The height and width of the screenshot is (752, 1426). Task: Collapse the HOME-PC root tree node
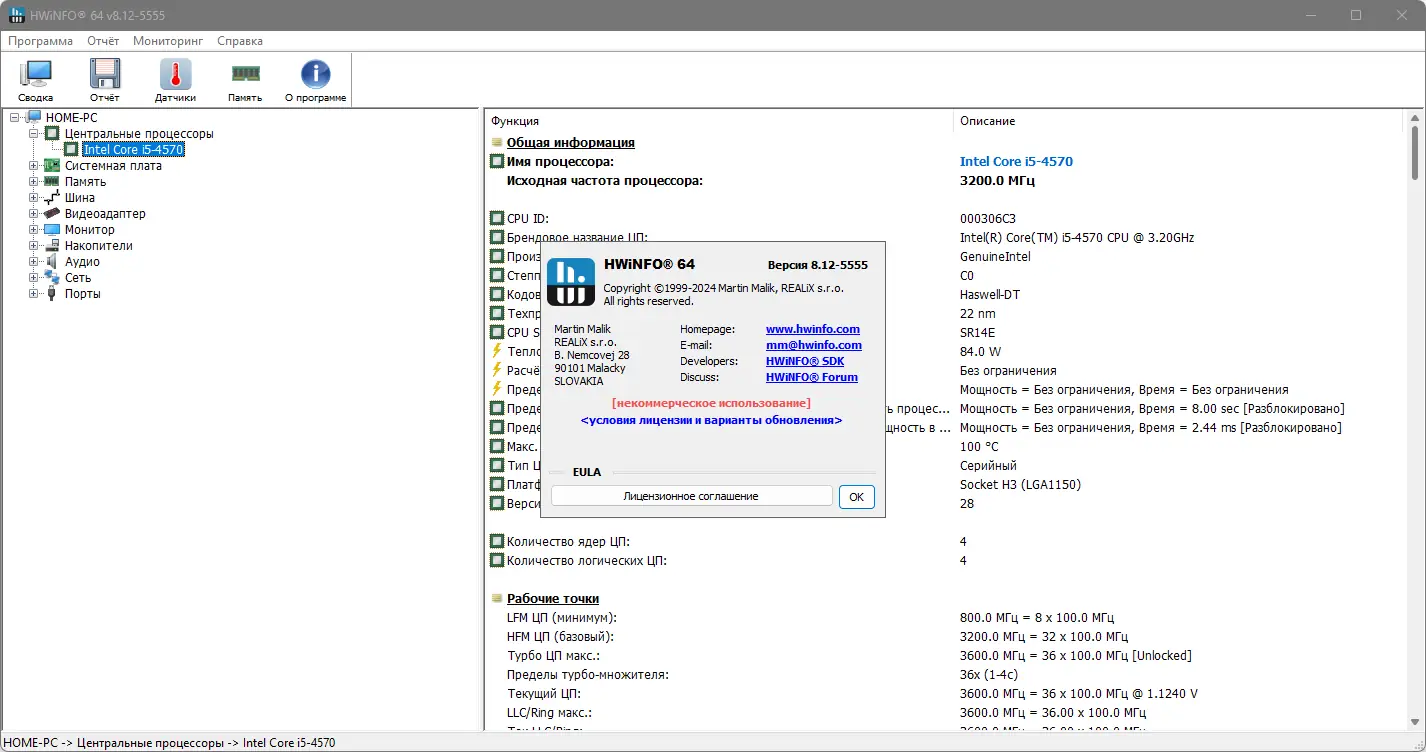[x=15, y=118]
